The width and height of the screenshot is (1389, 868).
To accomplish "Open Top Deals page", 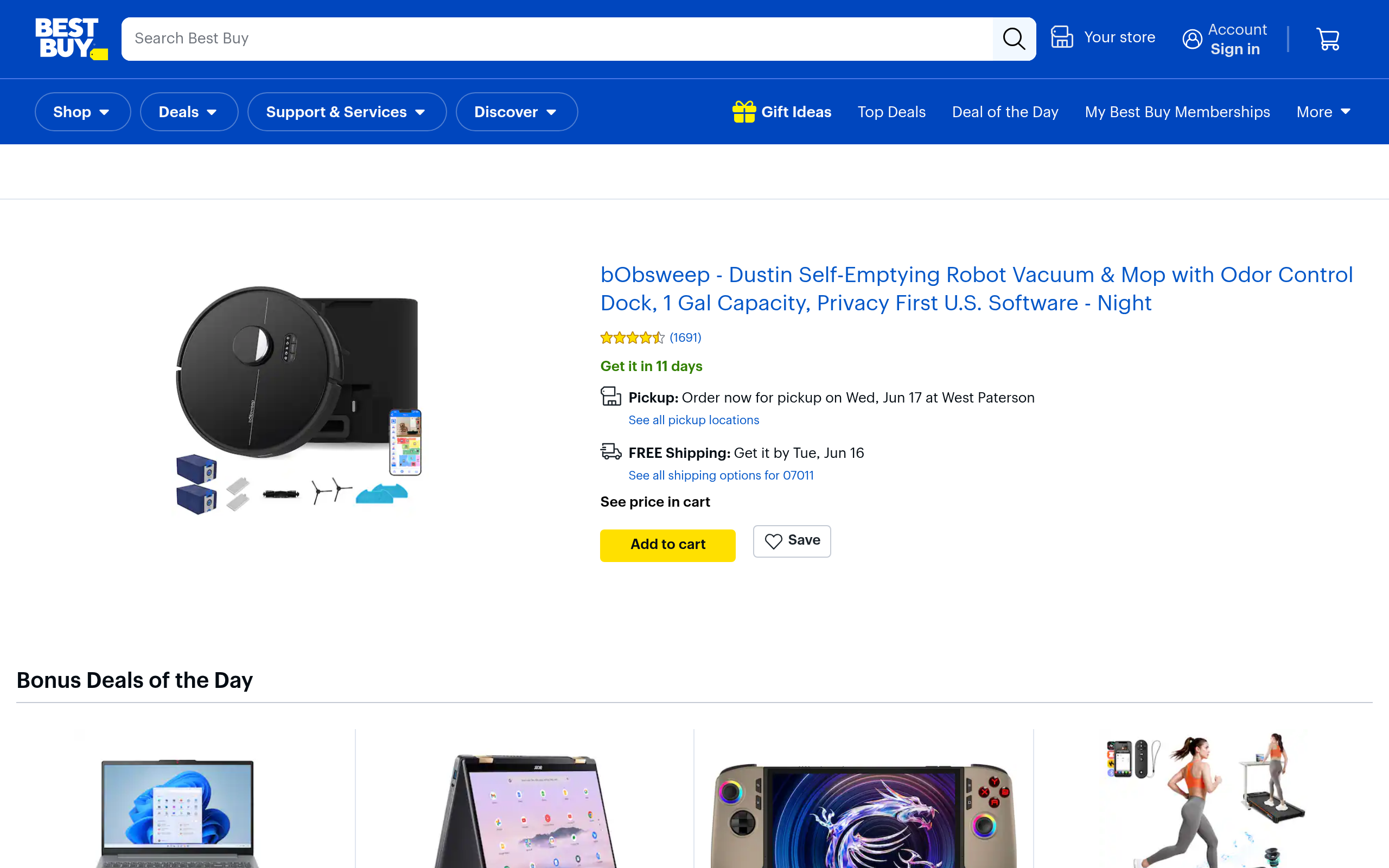I will (x=891, y=112).
